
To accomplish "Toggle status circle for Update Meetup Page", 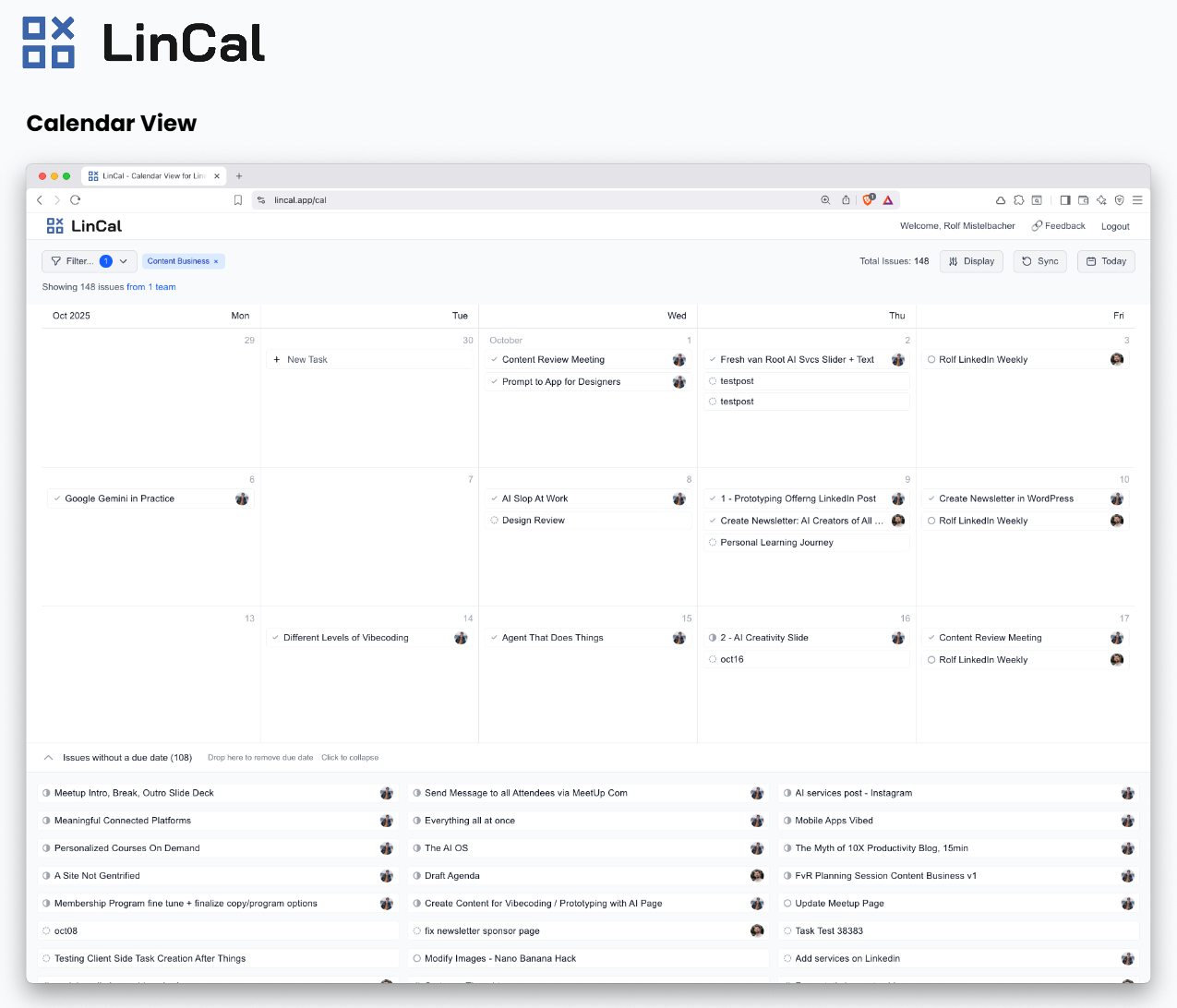I will (787, 904).
